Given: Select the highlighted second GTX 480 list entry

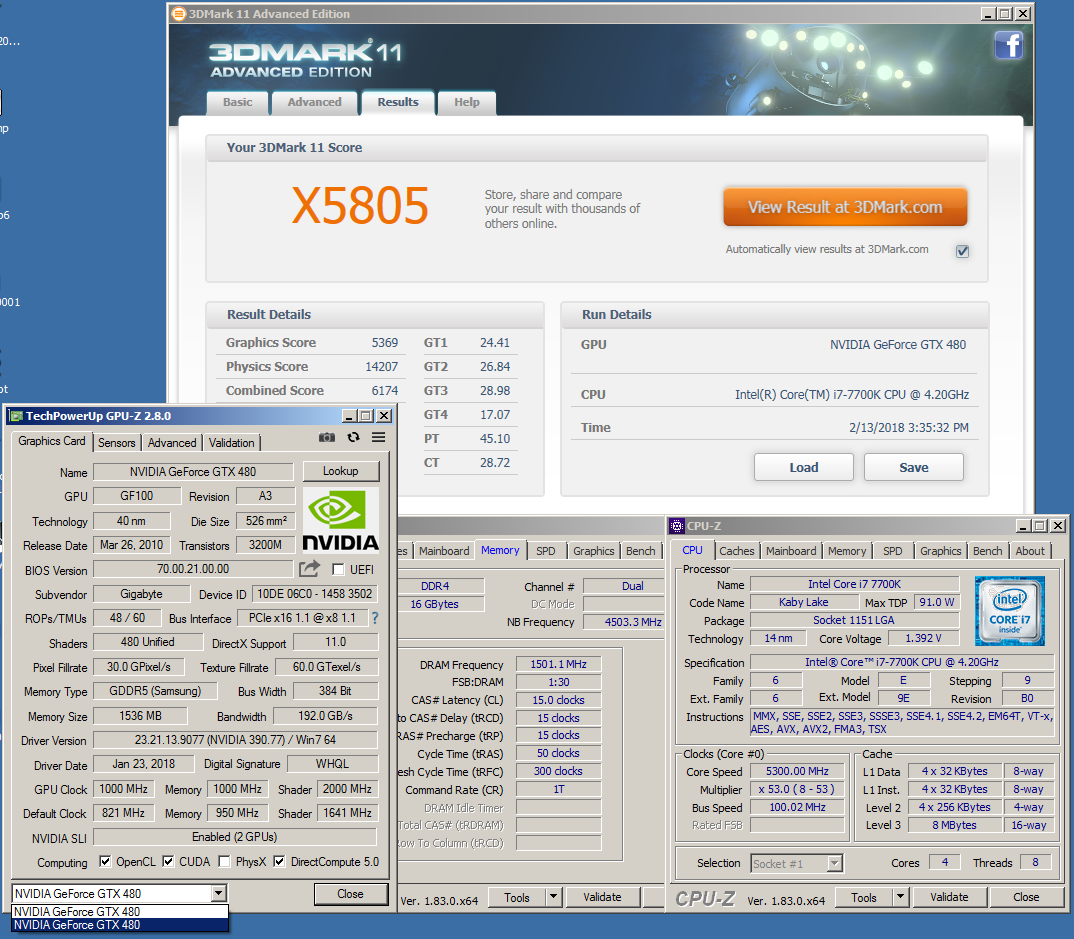Looking at the screenshot, I should (x=120, y=925).
